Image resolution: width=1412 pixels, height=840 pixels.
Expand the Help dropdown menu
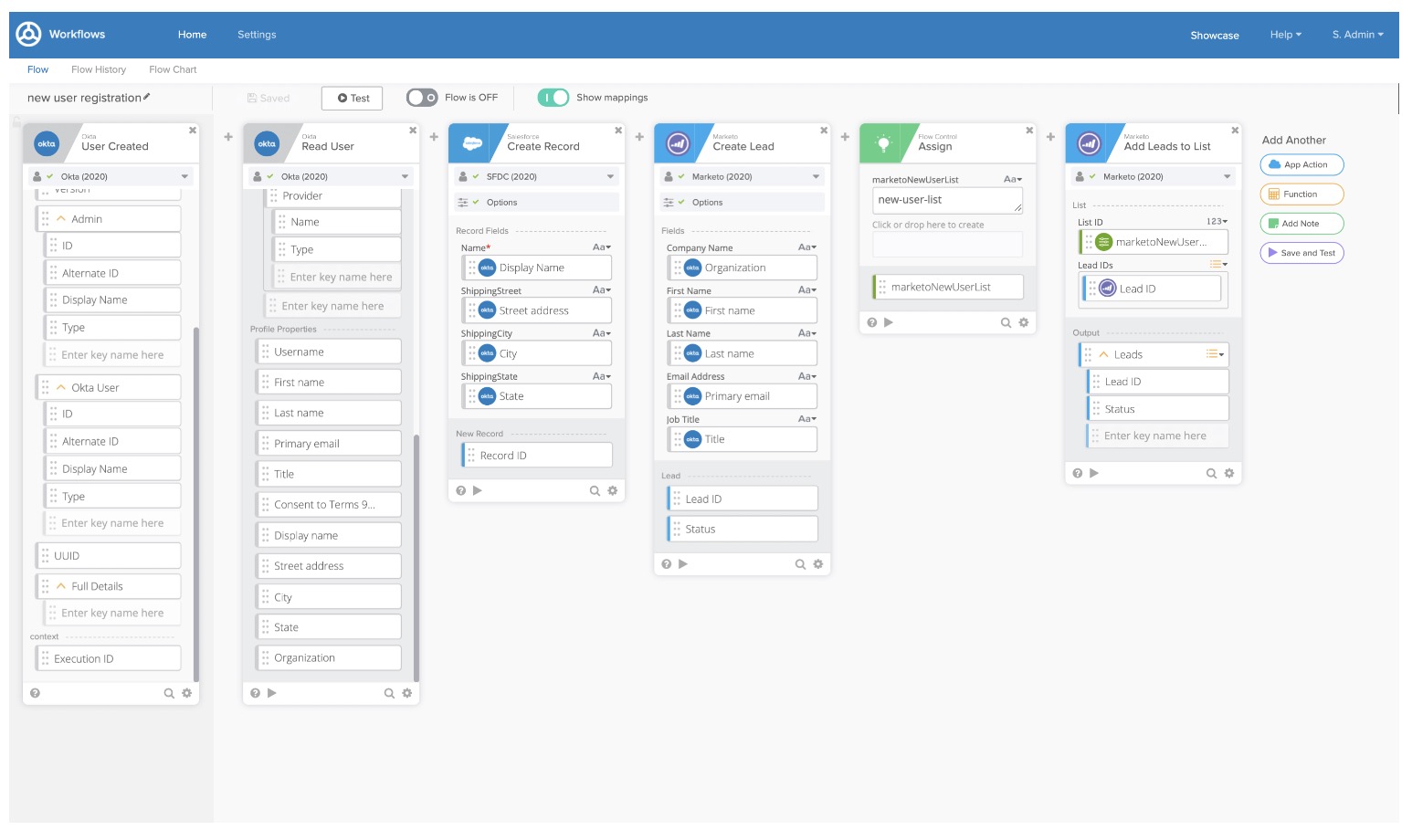1285,35
